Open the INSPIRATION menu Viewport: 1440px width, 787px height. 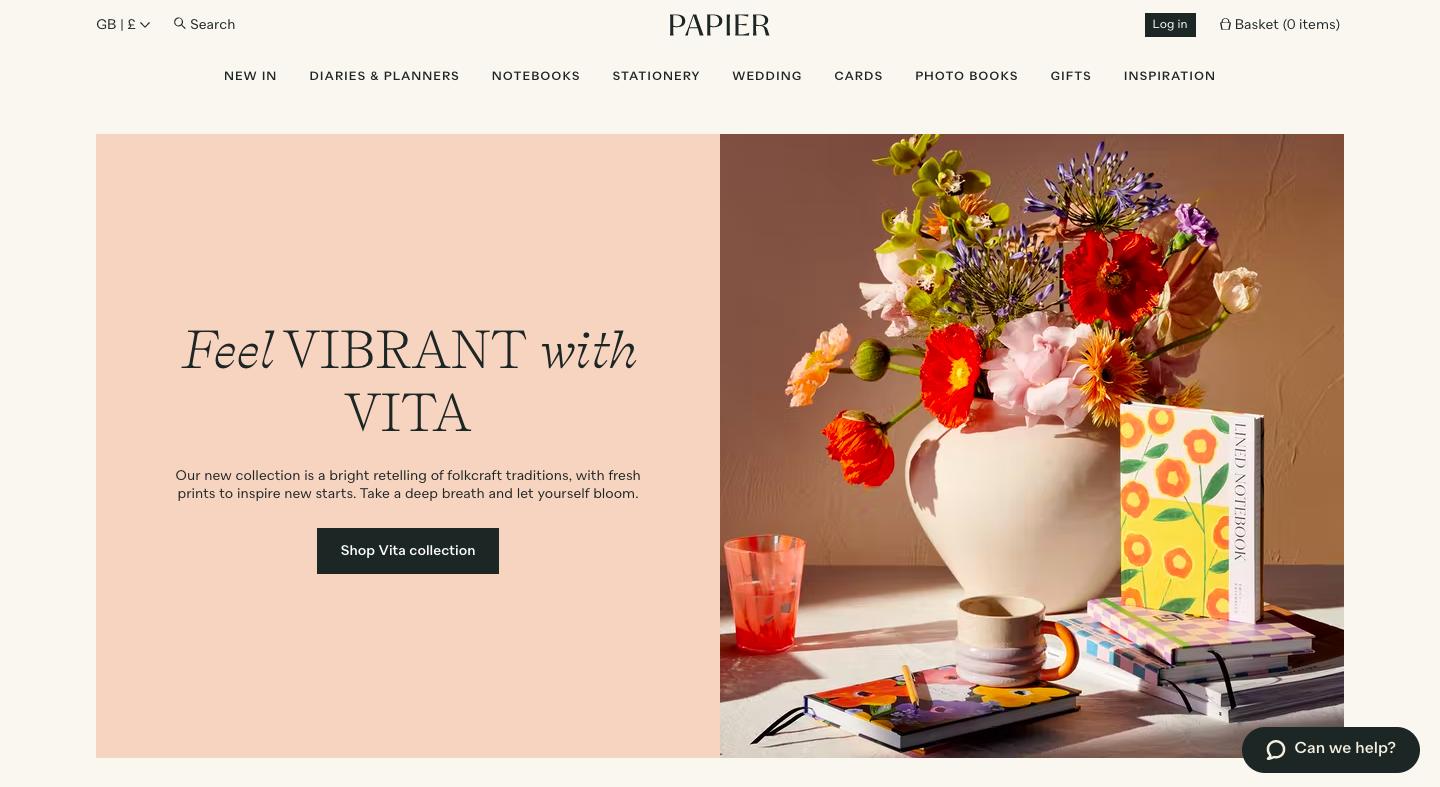coord(1169,76)
